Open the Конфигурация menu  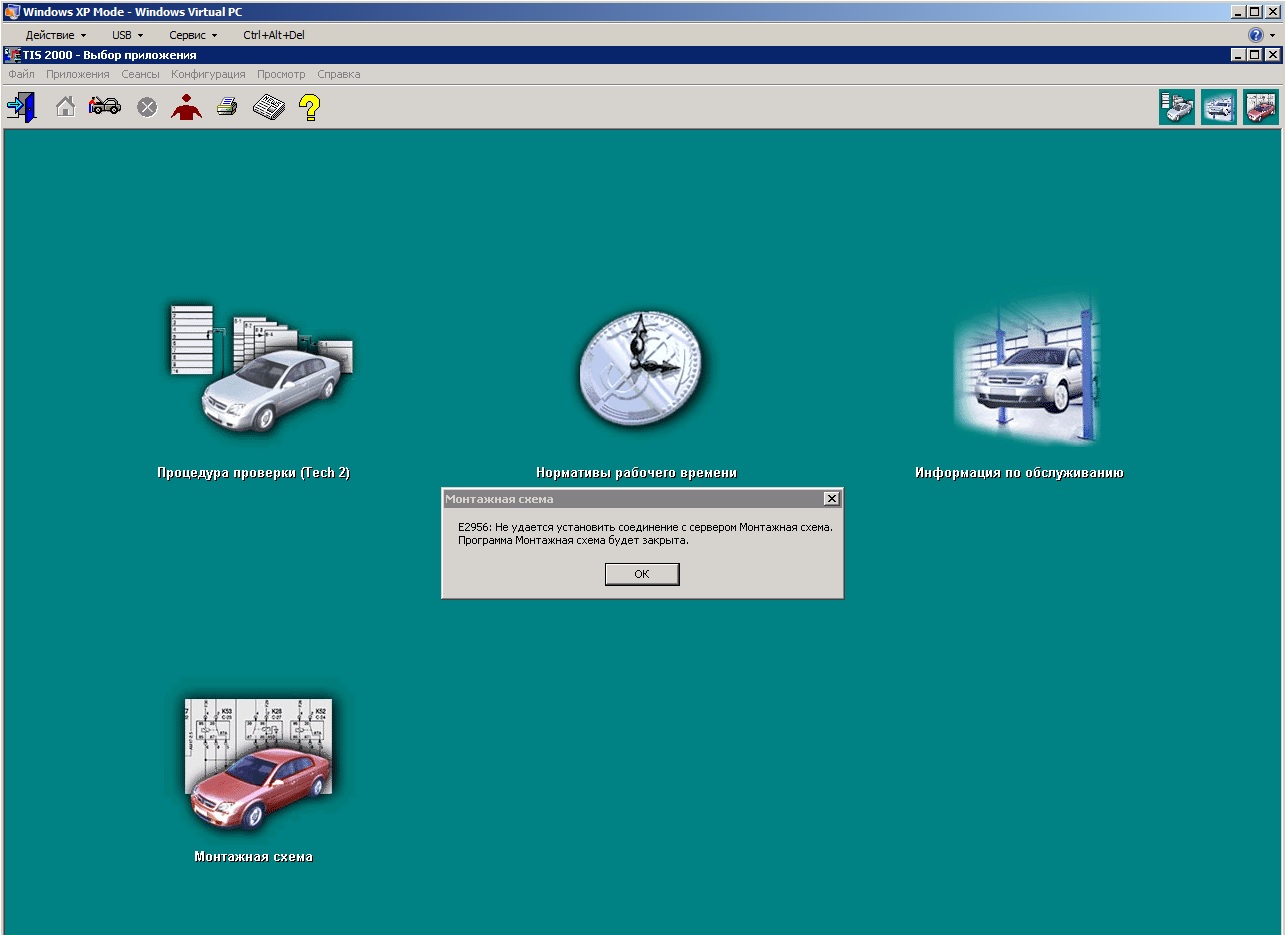(x=208, y=74)
